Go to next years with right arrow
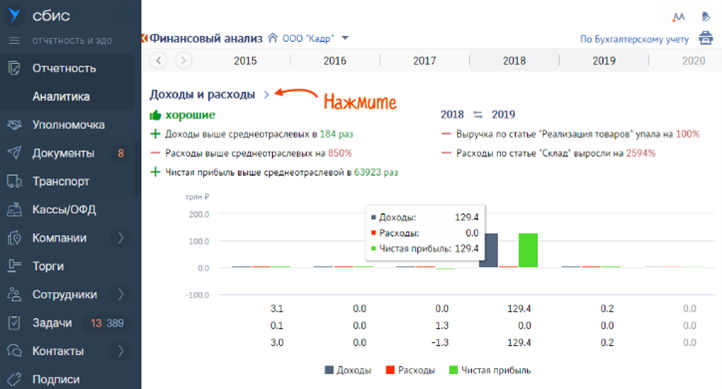722x389 pixels. (183, 60)
